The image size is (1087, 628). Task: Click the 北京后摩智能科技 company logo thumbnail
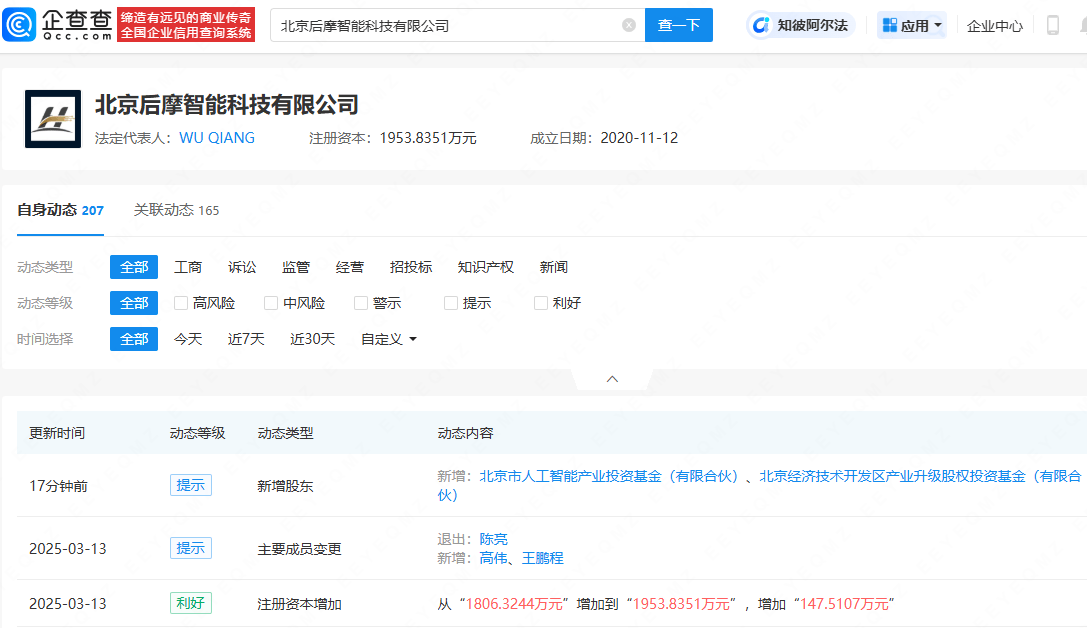click(x=53, y=119)
